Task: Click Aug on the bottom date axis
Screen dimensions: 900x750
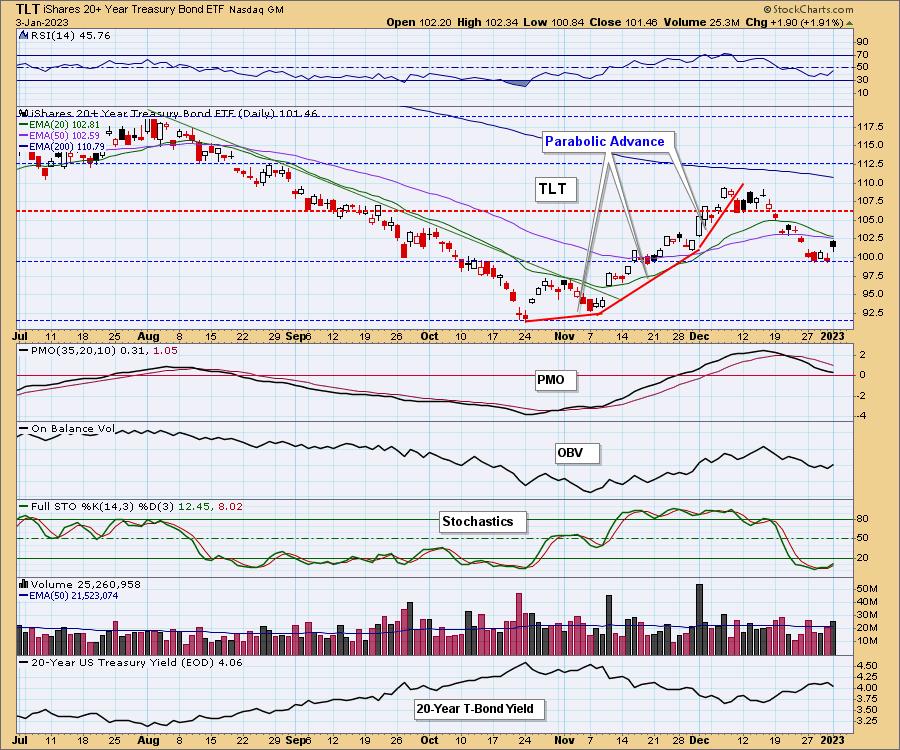Action: 148,740
